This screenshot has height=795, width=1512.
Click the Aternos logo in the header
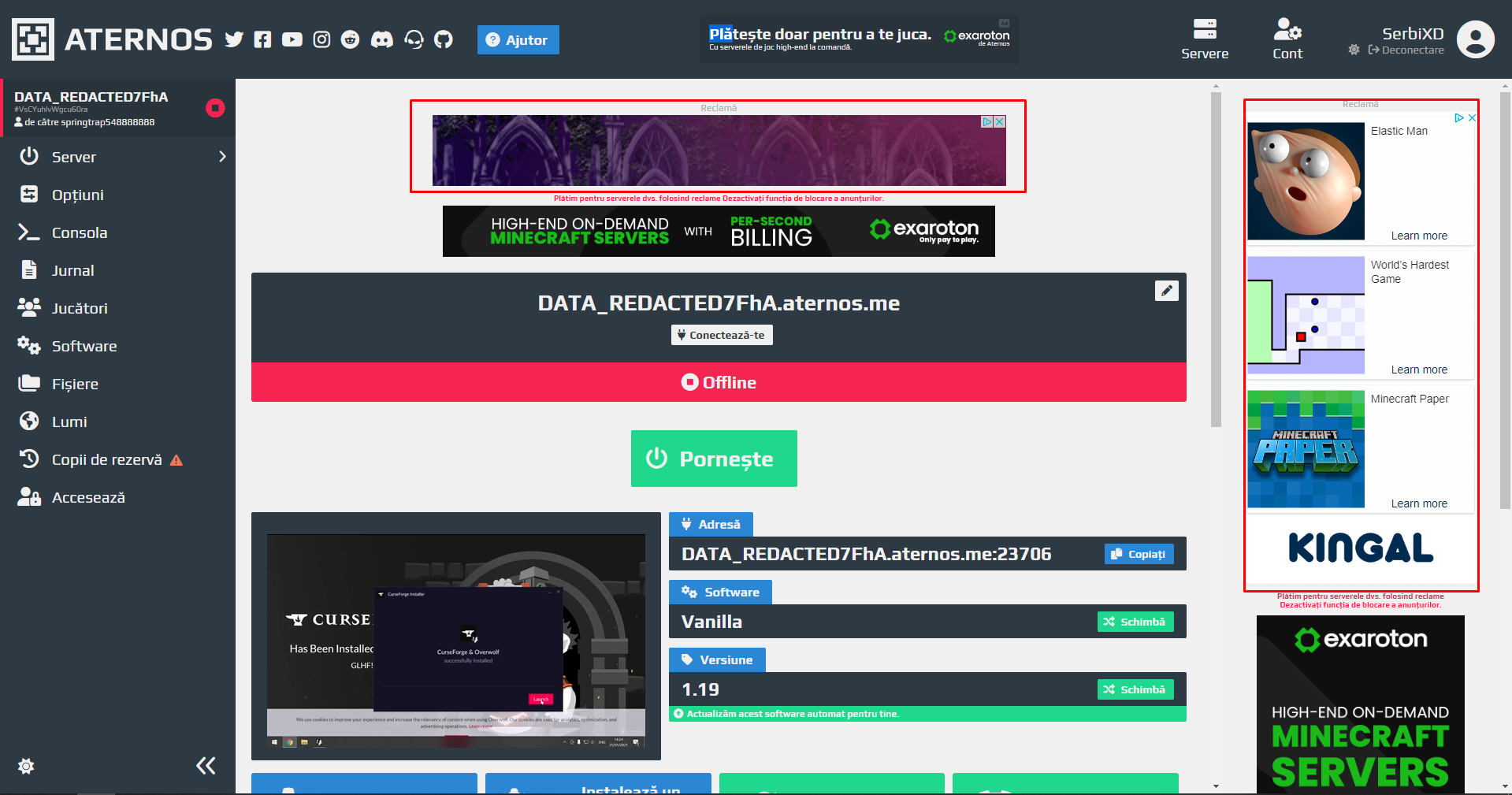(x=112, y=39)
